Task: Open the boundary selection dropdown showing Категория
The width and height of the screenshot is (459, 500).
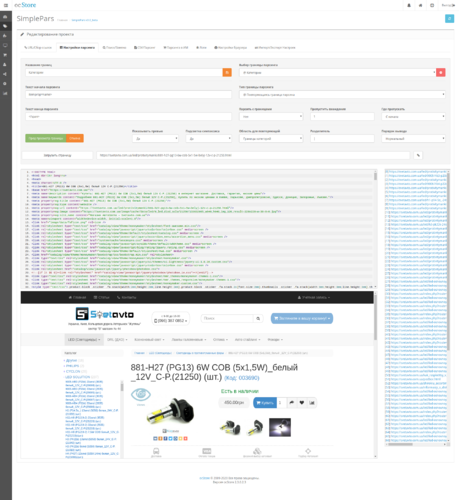Action: [x=337, y=72]
